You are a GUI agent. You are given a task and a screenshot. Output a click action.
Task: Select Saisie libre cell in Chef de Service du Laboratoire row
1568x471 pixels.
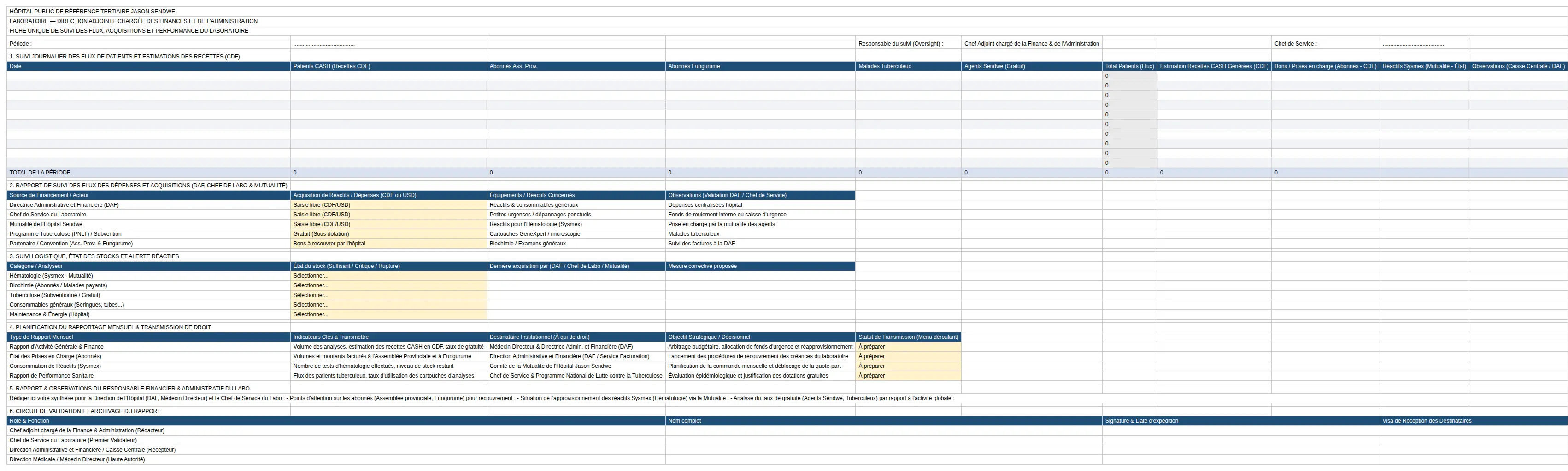click(388, 215)
